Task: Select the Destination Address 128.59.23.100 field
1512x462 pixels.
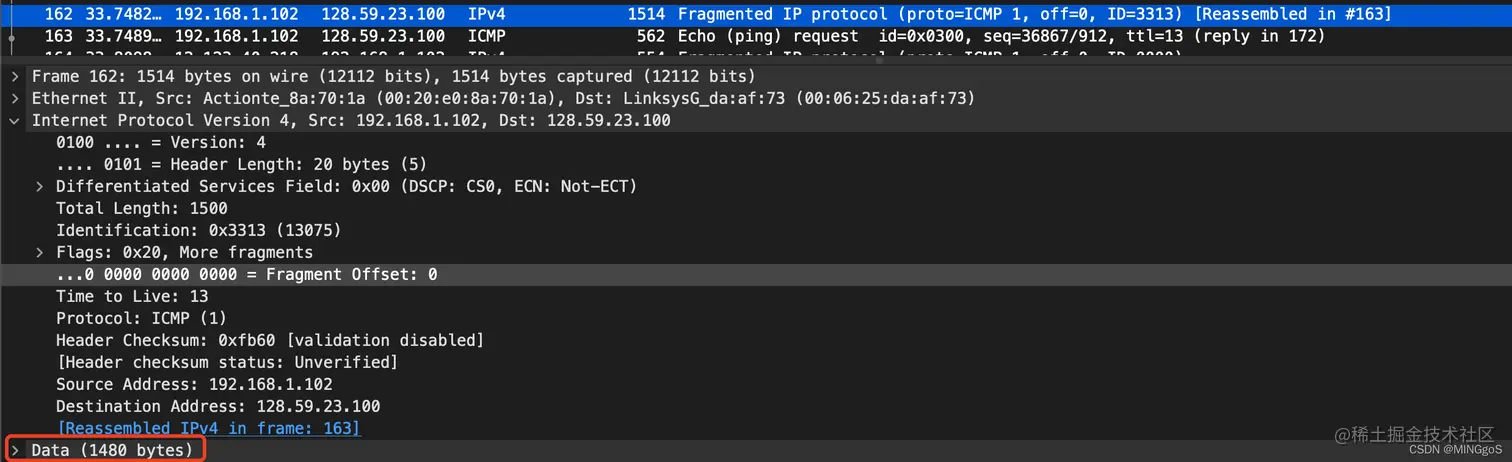Action: 218,406
